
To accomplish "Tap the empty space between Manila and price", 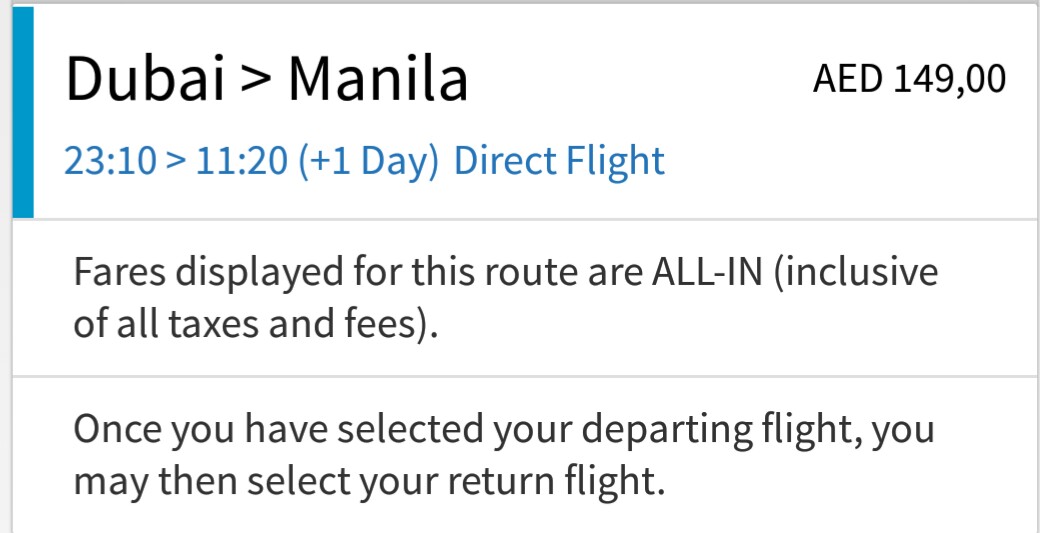I will 640,80.
